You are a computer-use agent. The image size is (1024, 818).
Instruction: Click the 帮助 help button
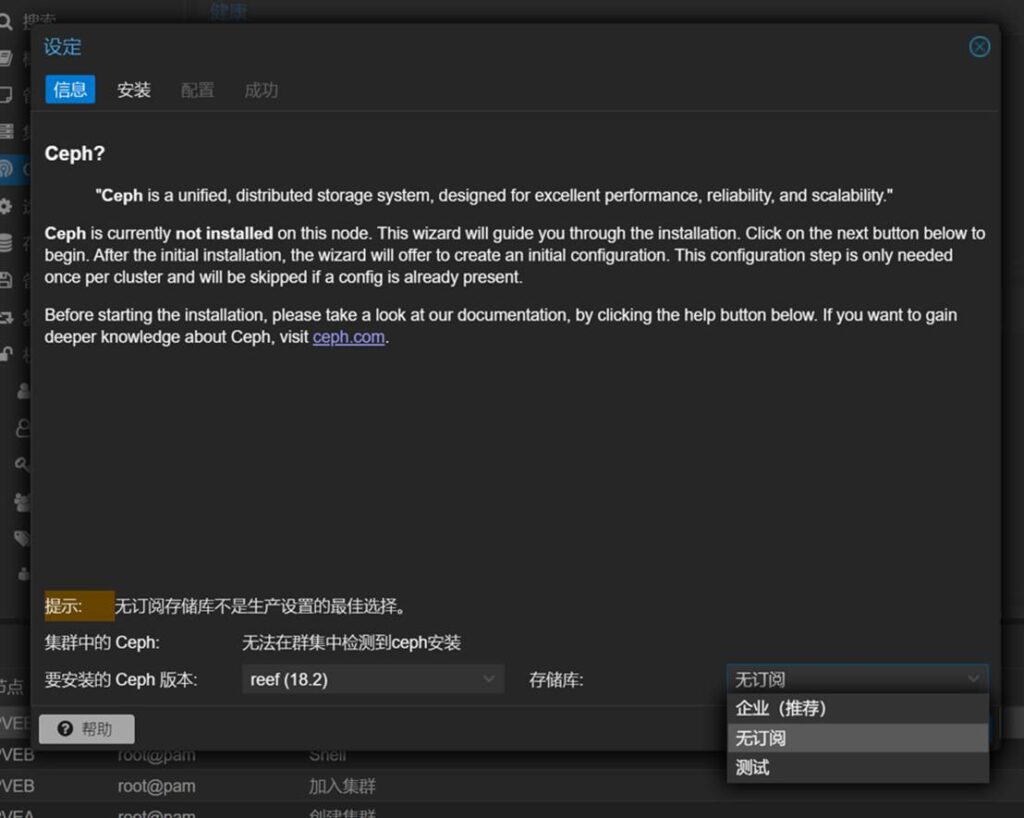pyautogui.click(x=87, y=729)
